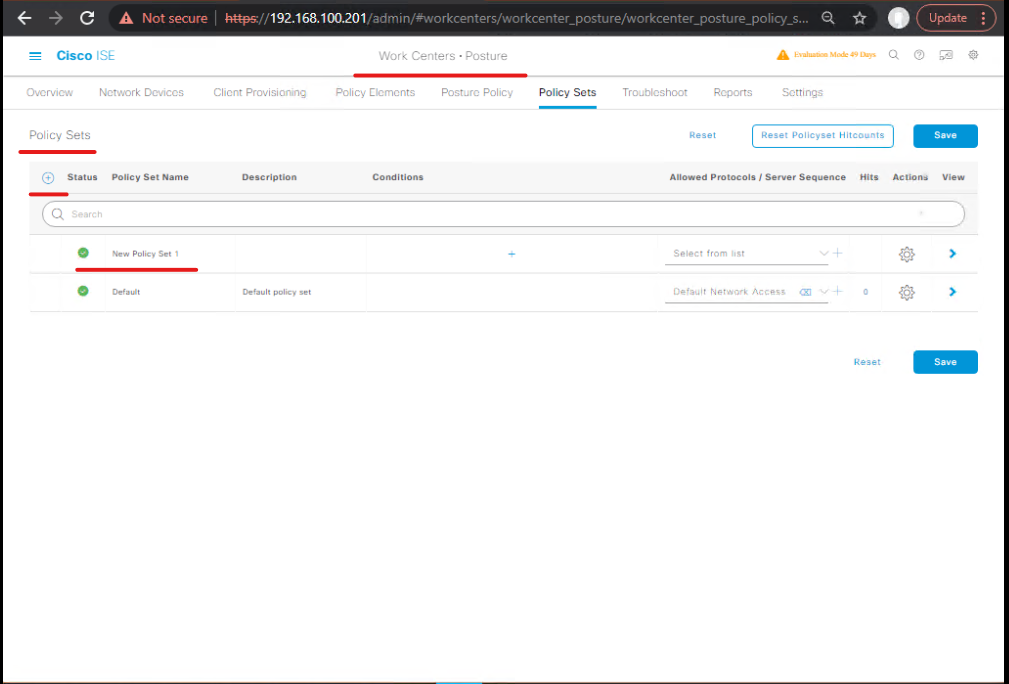Open the Troubleshoot tab
Viewport: 1009px width, 684px height.
[654, 93]
